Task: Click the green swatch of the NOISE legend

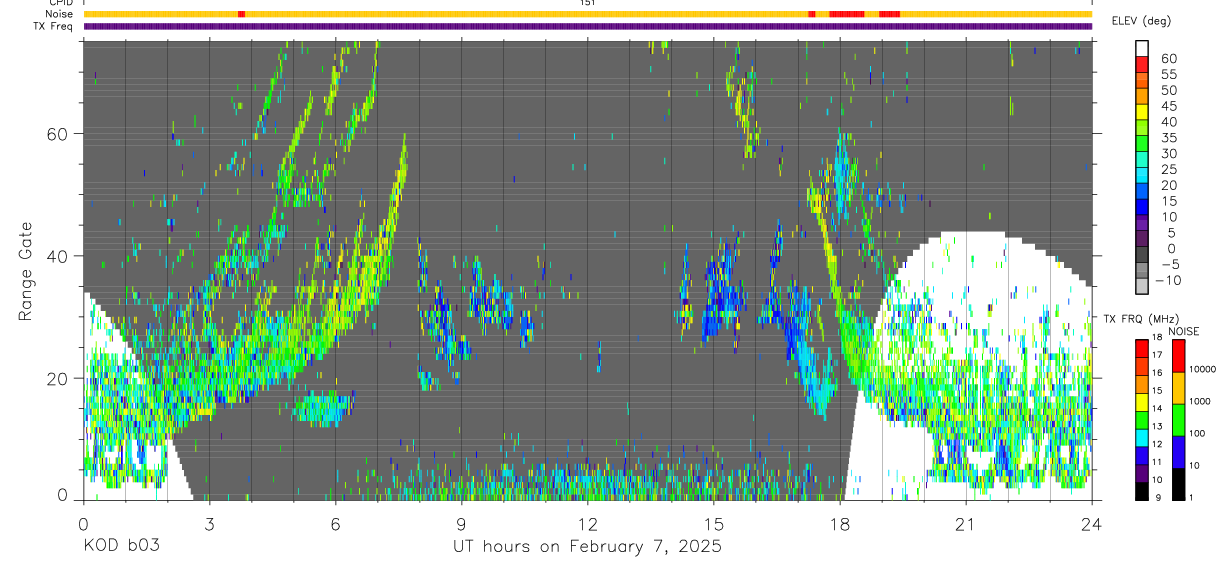Action: (x=1178, y=419)
